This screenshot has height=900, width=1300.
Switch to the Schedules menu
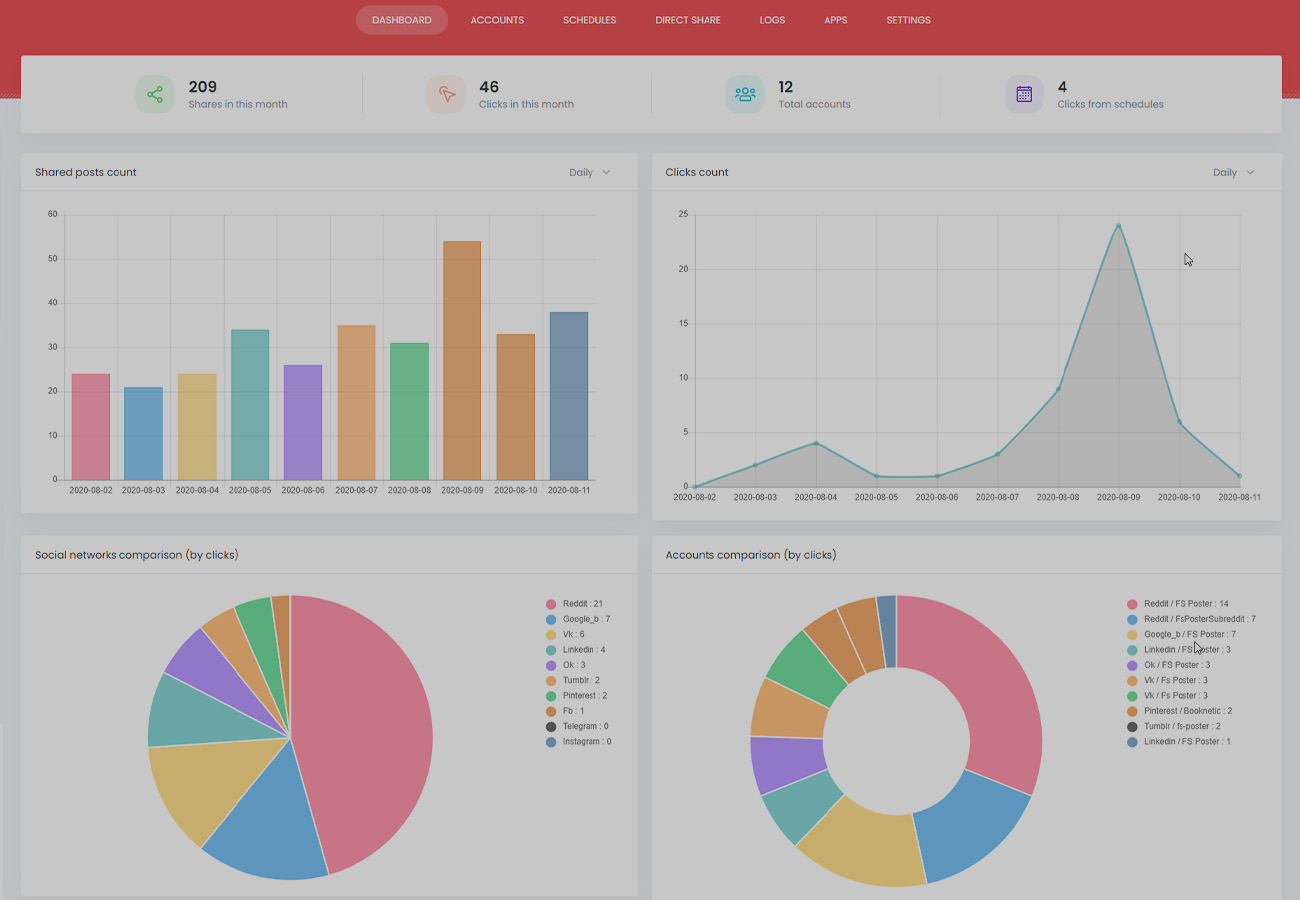(x=589, y=19)
